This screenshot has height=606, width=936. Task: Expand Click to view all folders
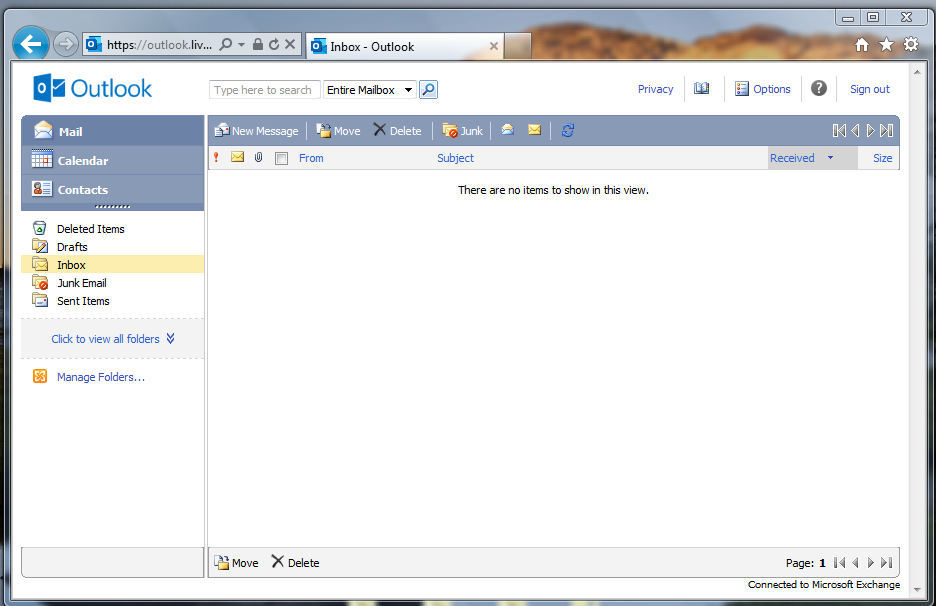coord(113,339)
